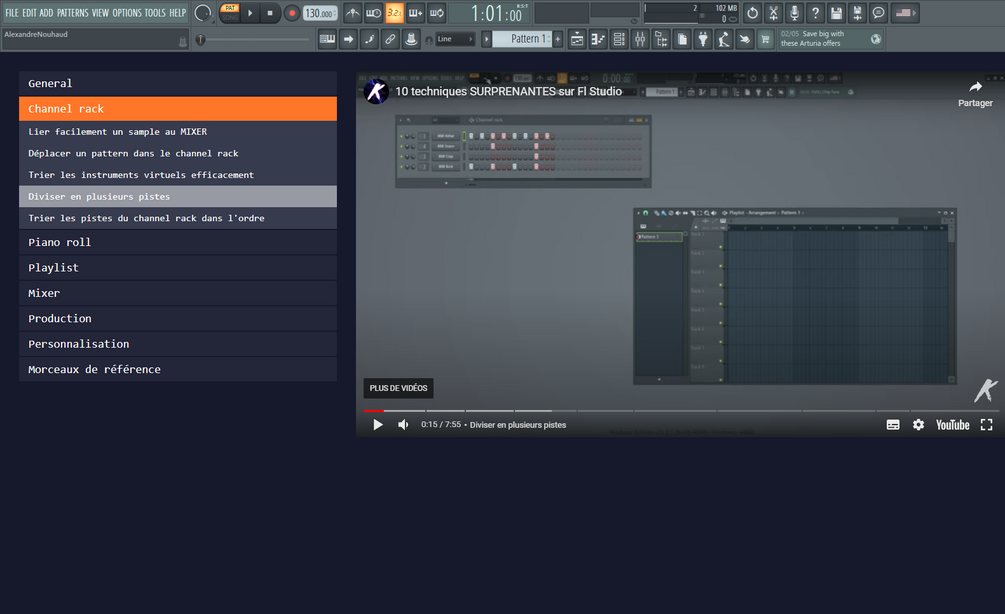Click the PLUS DE VIDÉOS button
1005x614 pixels.
tap(398, 388)
